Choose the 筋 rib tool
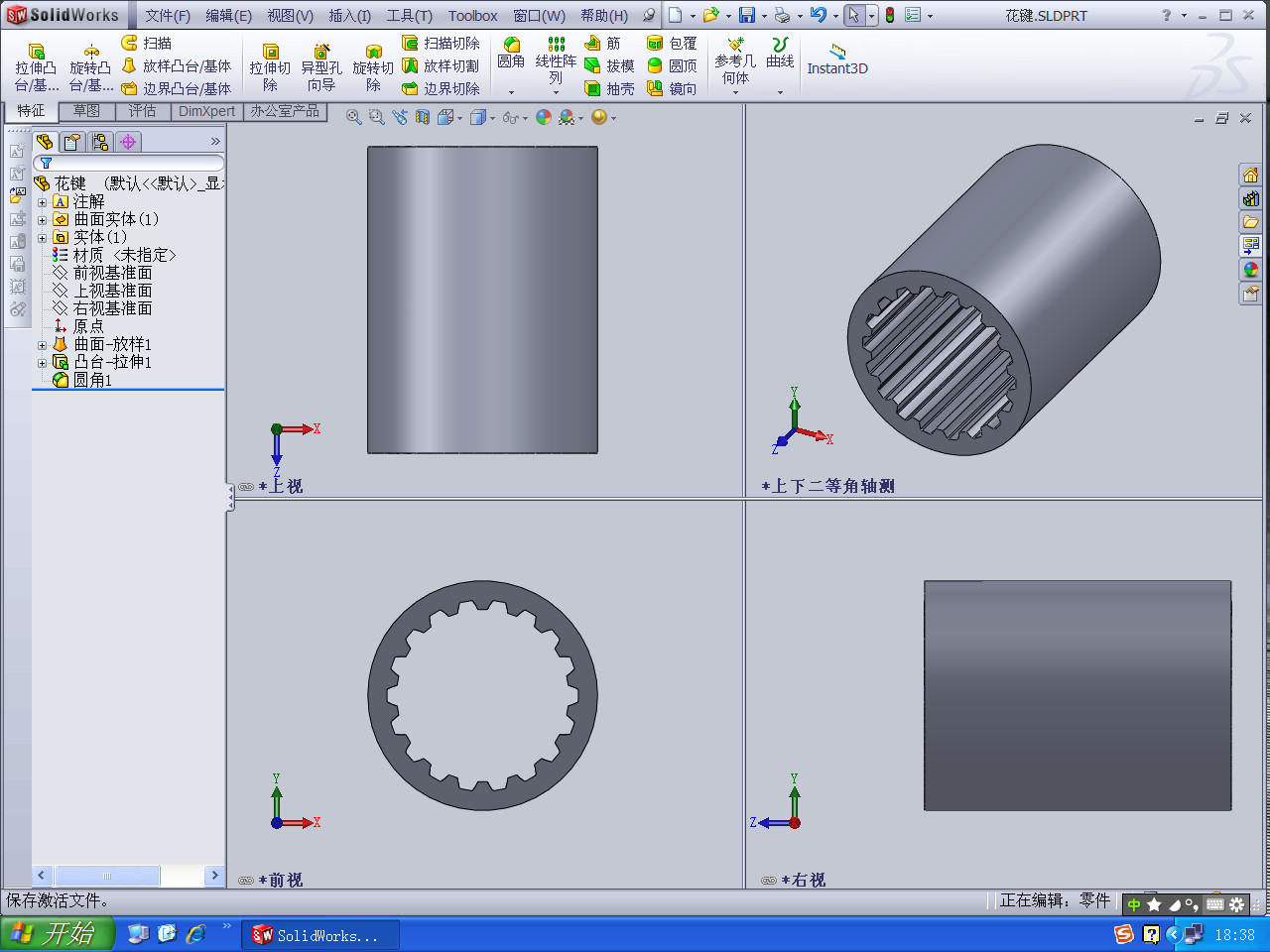This screenshot has height=952, width=1270. coord(602,43)
